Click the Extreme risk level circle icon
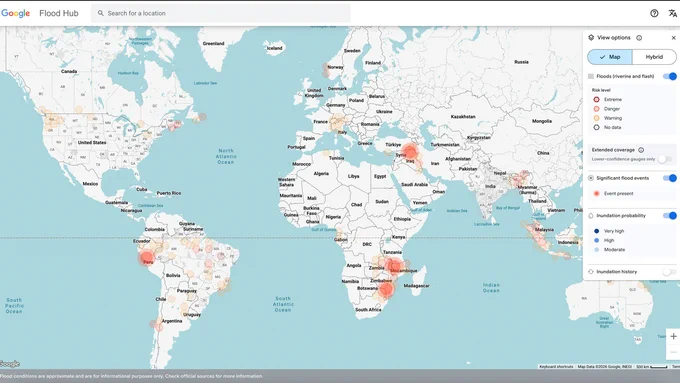 point(596,99)
